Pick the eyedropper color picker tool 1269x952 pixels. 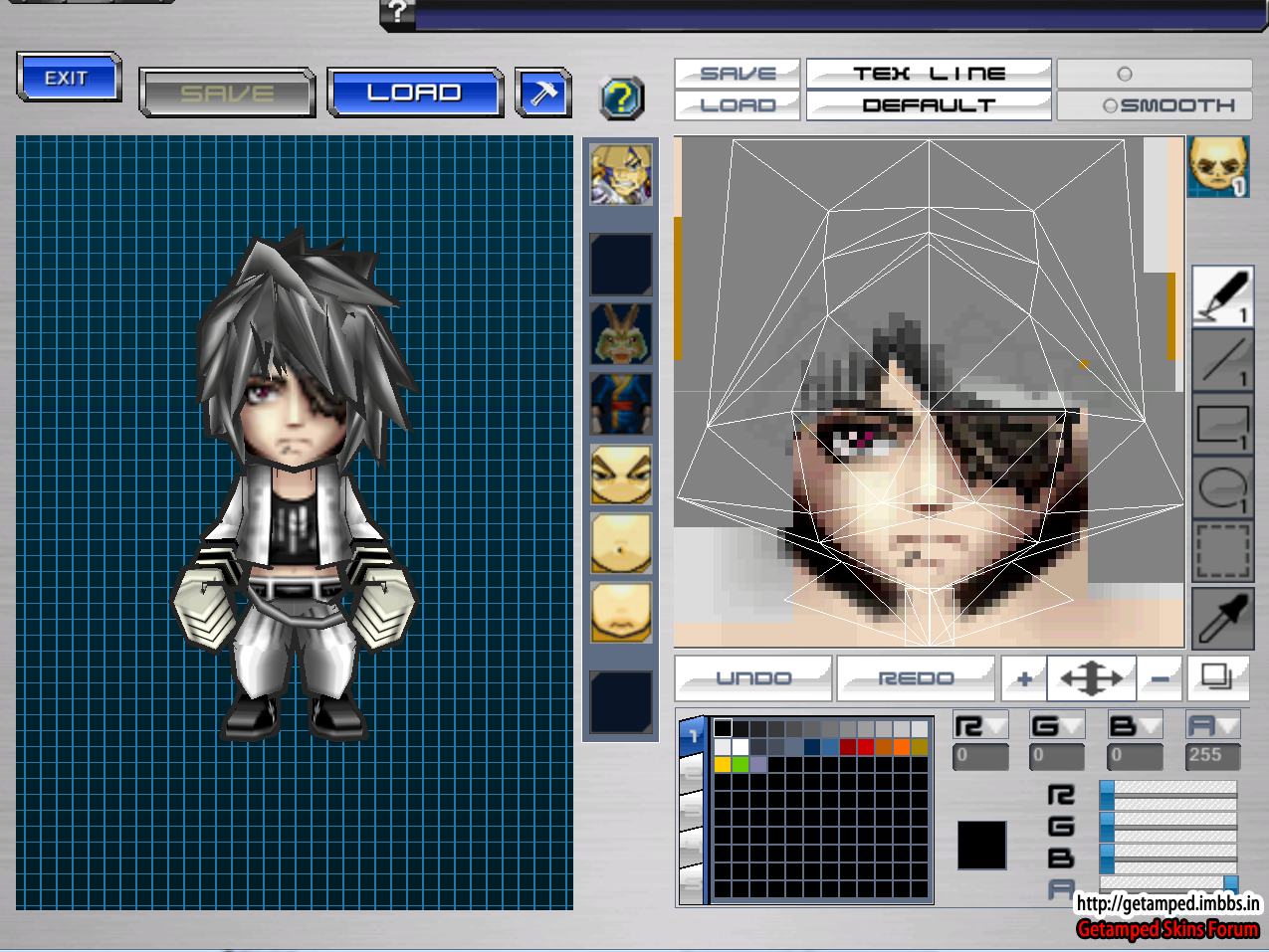tap(1222, 619)
